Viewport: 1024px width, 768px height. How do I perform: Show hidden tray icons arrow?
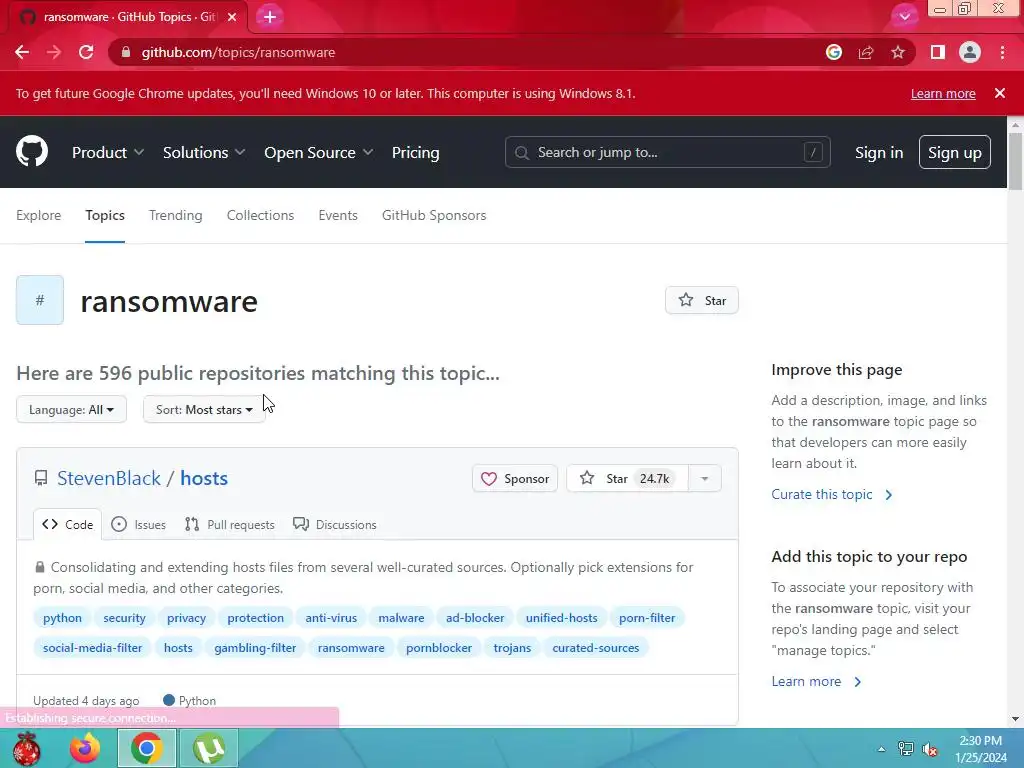pos(882,749)
